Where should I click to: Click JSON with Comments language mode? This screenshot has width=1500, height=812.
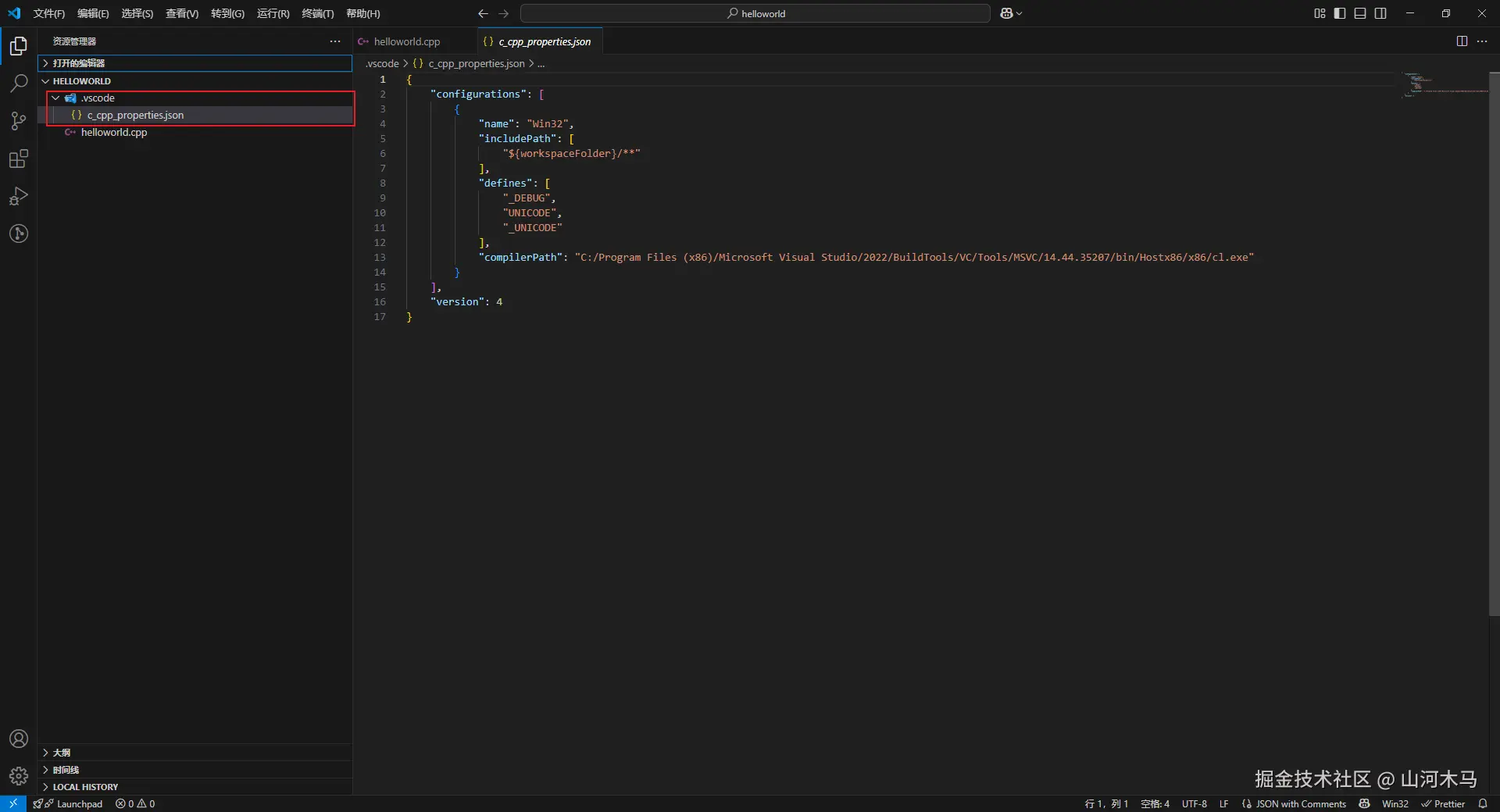click(1300, 803)
